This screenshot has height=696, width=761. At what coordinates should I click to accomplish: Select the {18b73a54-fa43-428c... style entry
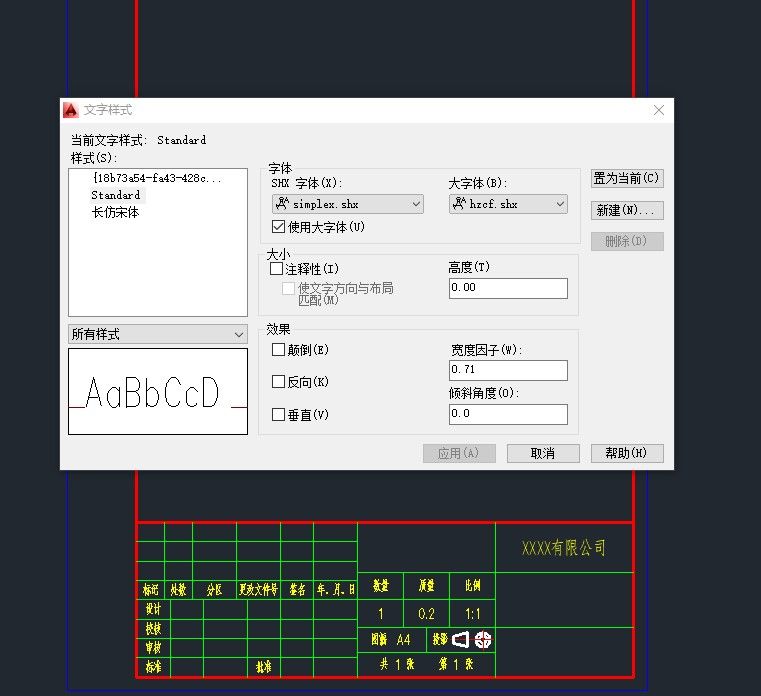(155, 178)
